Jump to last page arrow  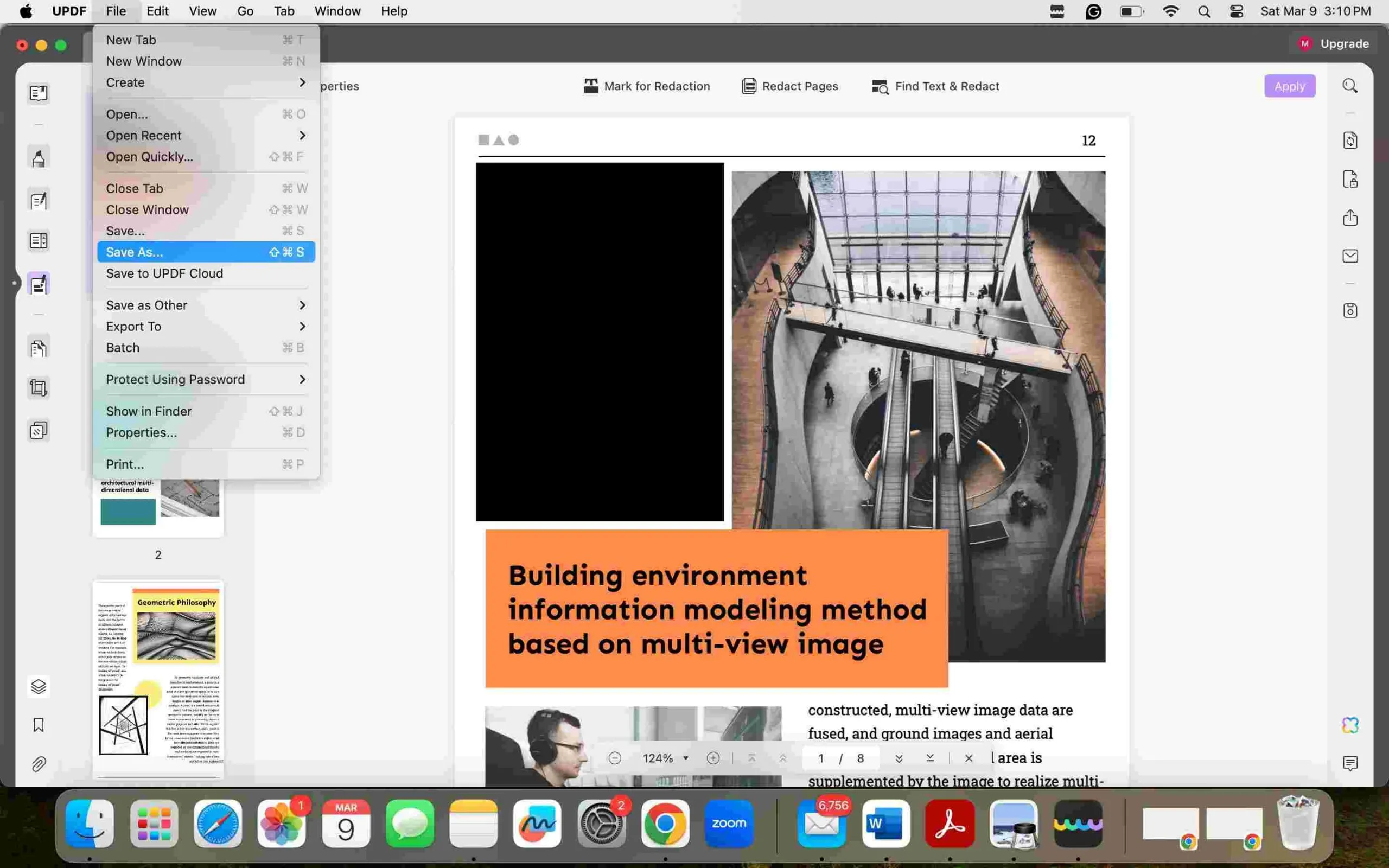click(930, 758)
